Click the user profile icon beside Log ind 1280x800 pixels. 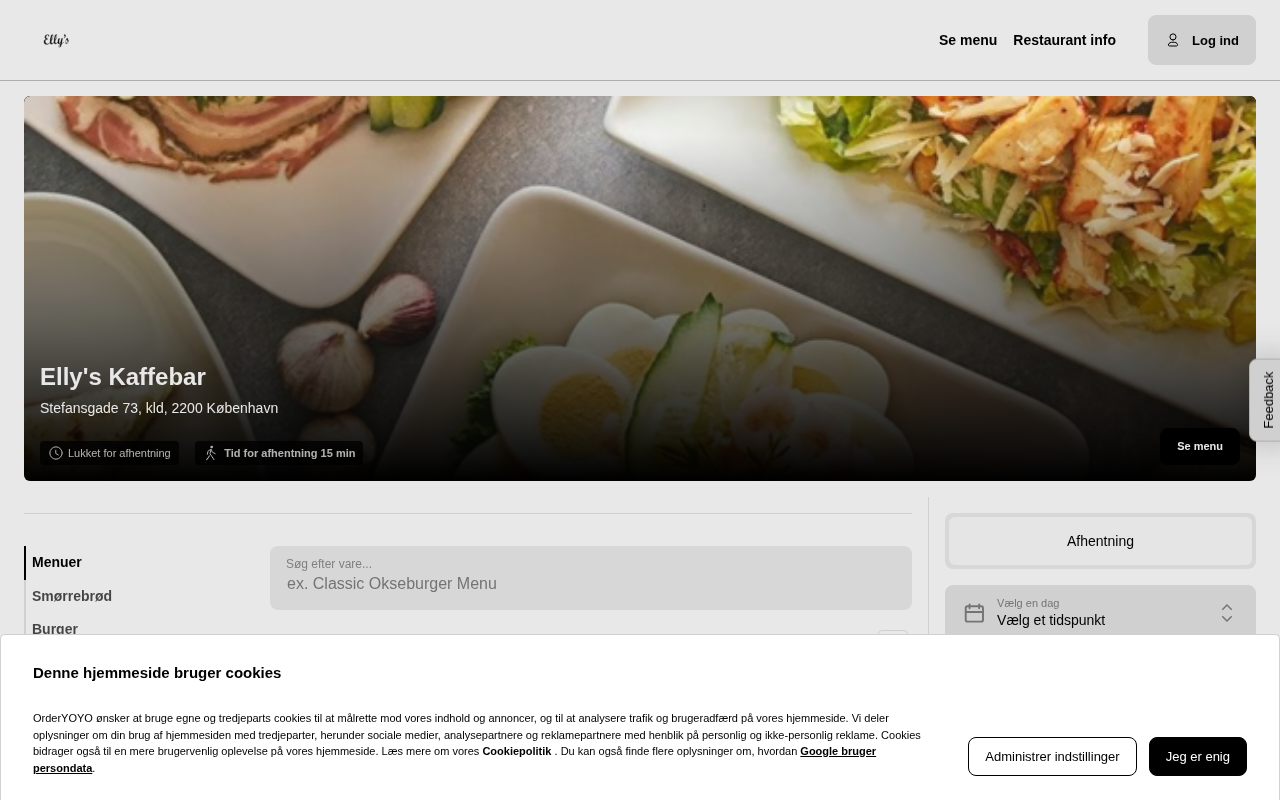point(1173,40)
